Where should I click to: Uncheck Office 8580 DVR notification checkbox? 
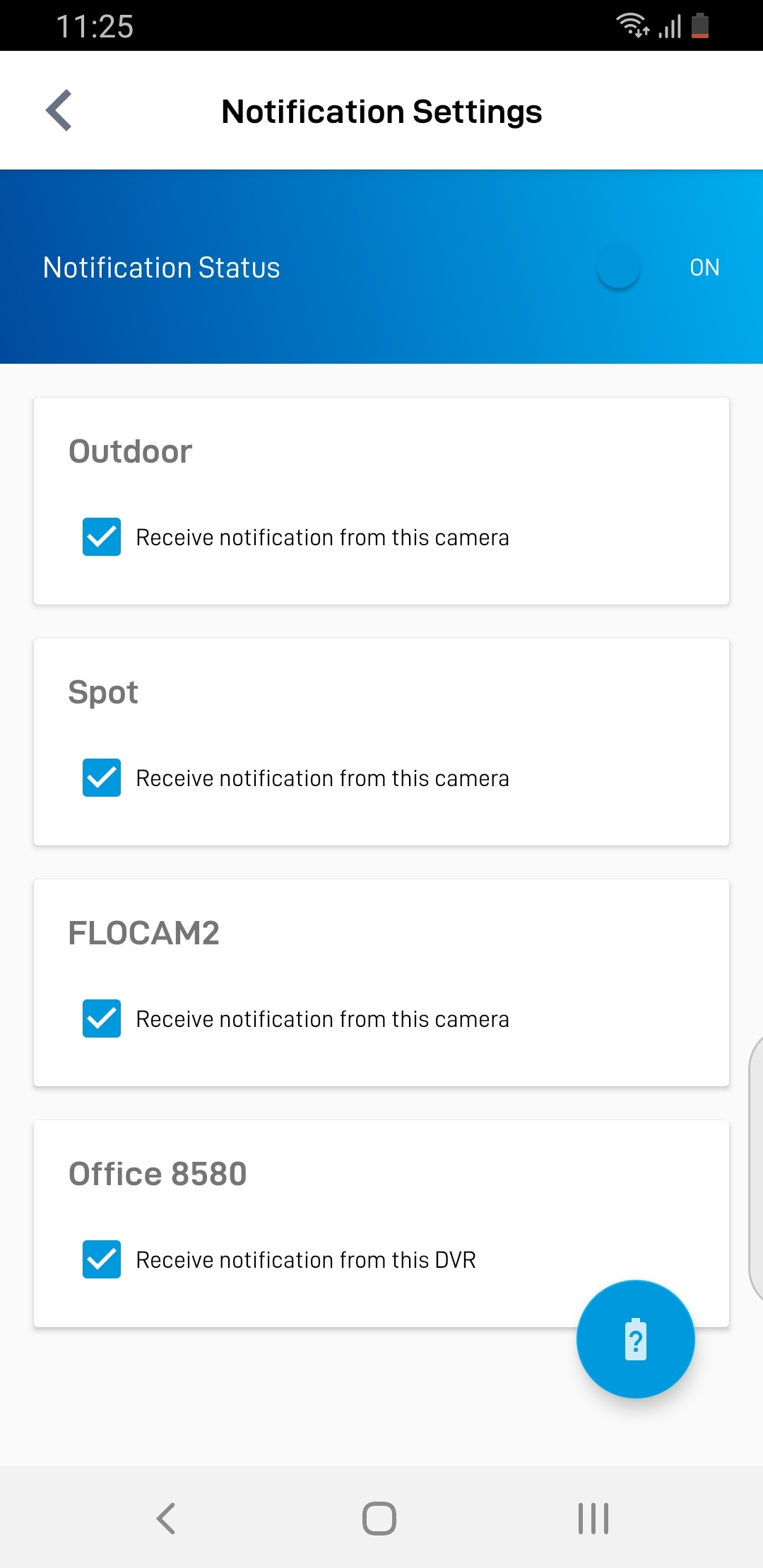[x=102, y=1259]
